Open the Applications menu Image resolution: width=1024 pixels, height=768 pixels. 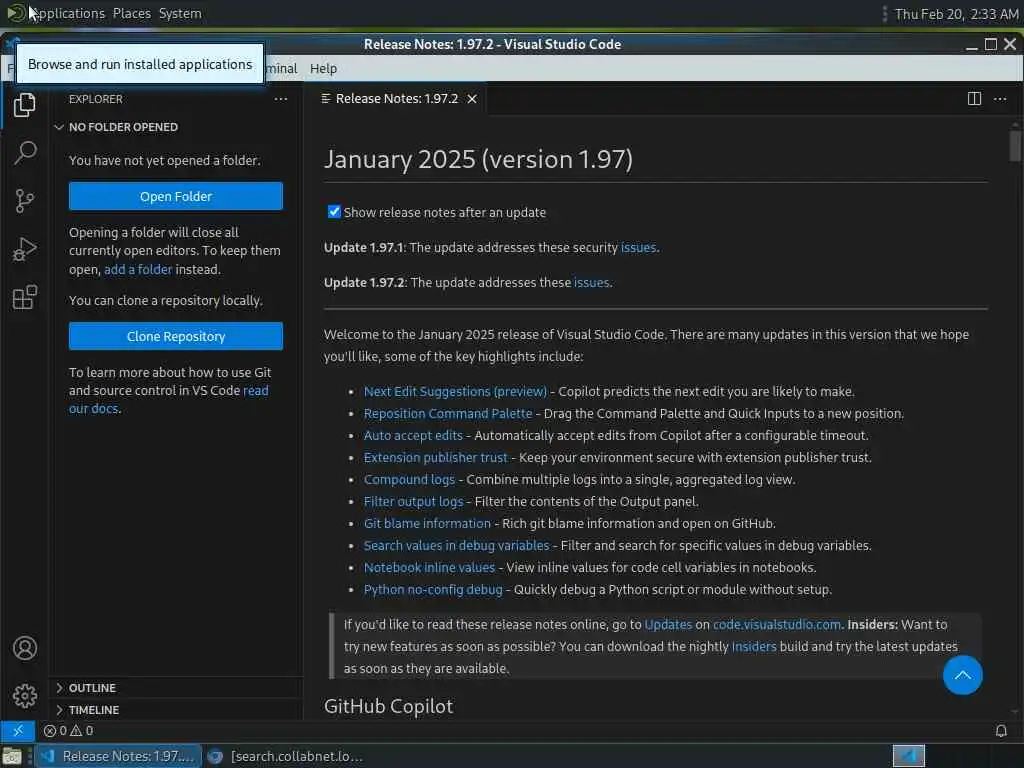(x=57, y=13)
